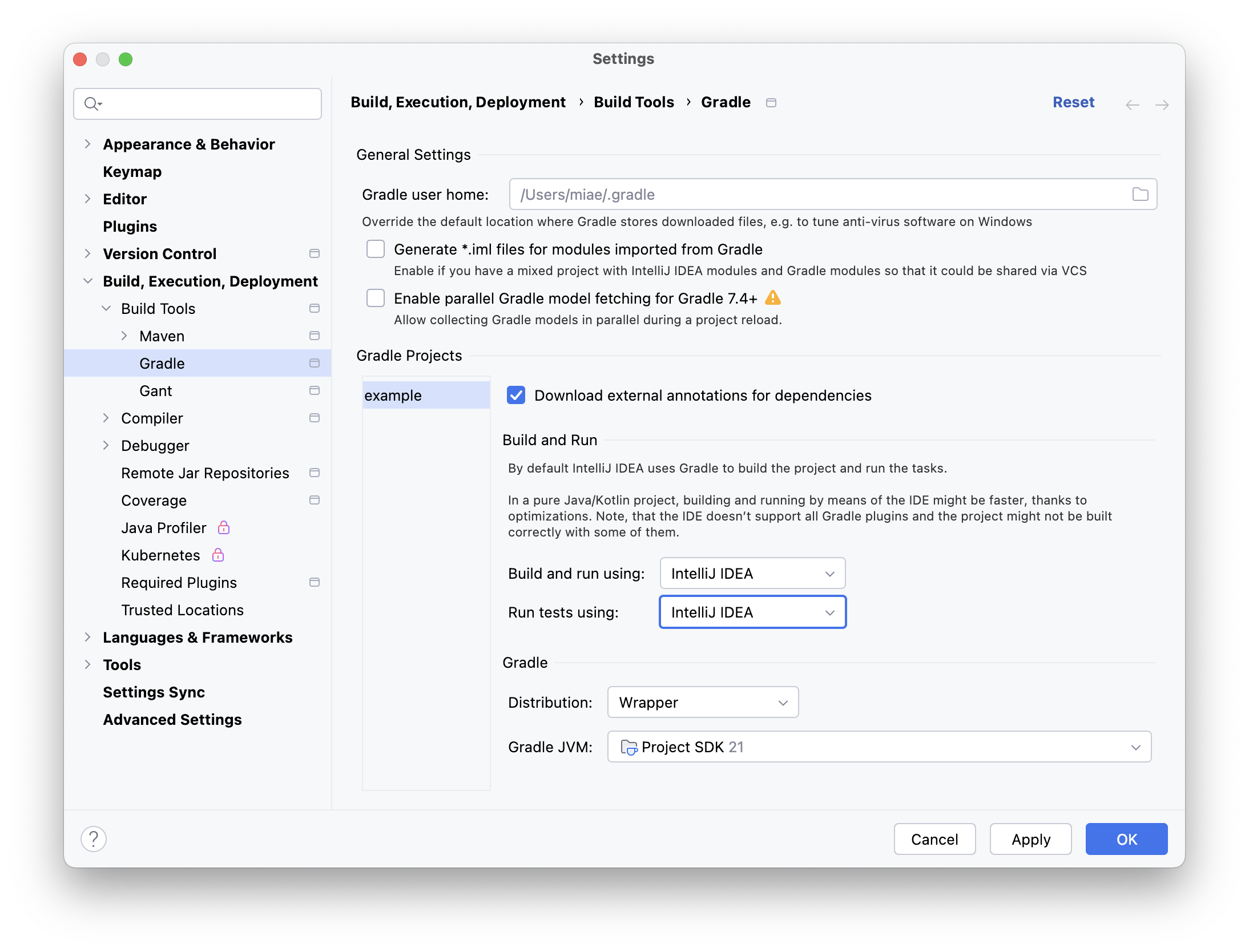Click the search magnifier icon in settings search
Image resolution: width=1249 pixels, height=952 pixels.
pyautogui.click(x=92, y=104)
